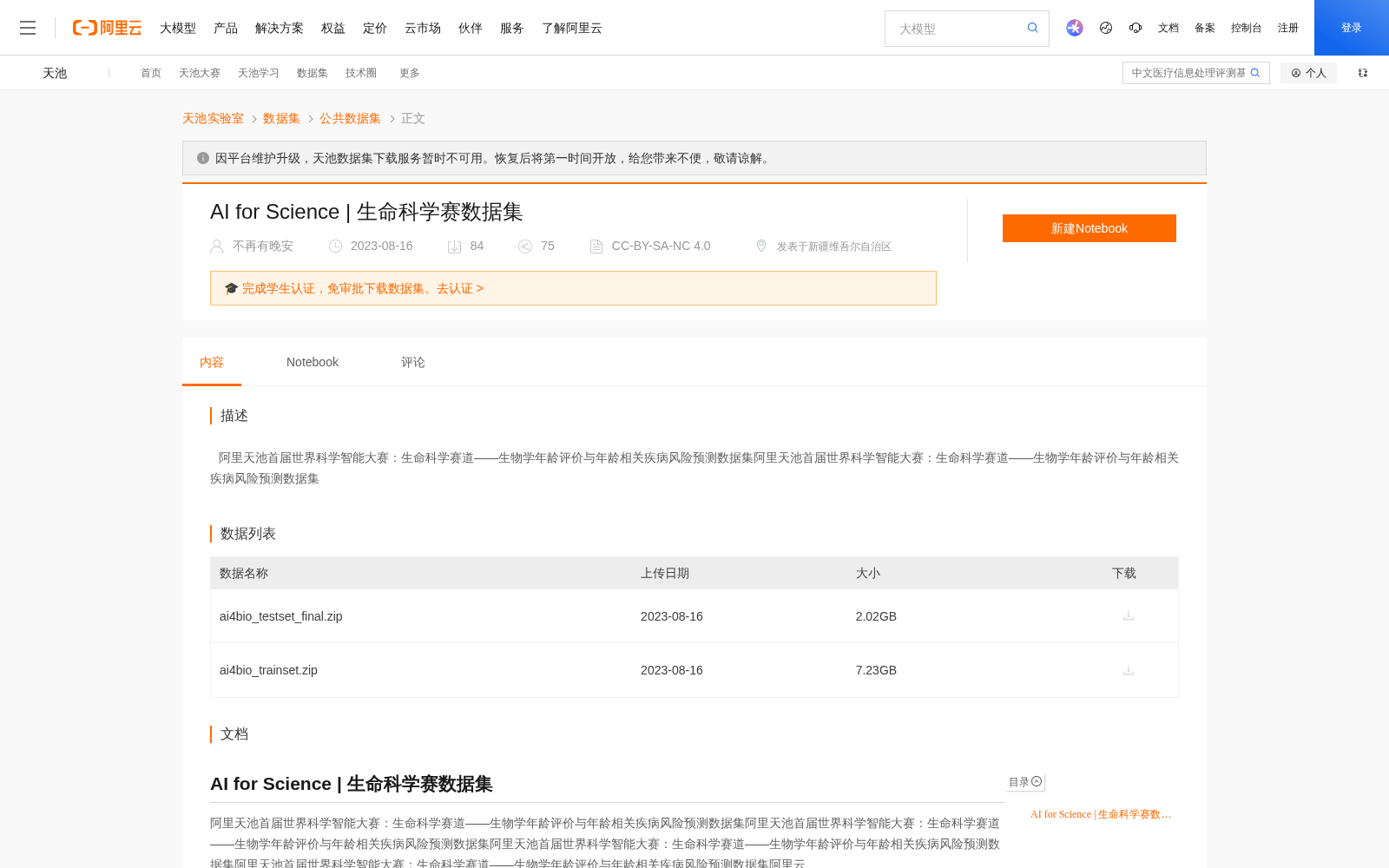Screen dimensions: 1389x868
Task: Open the 云市场 menu item
Action: tap(423, 28)
